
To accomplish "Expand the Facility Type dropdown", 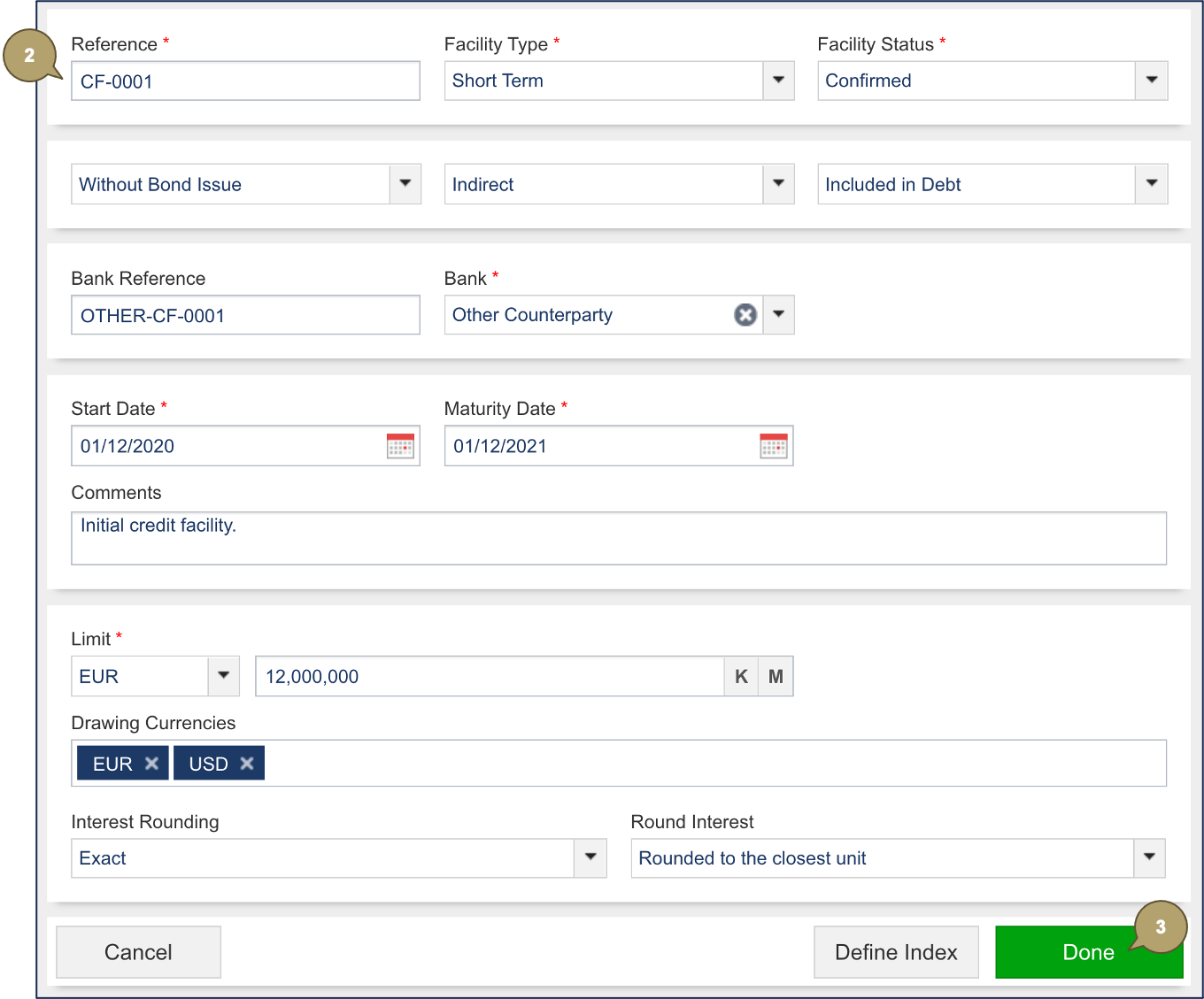I will point(778,81).
